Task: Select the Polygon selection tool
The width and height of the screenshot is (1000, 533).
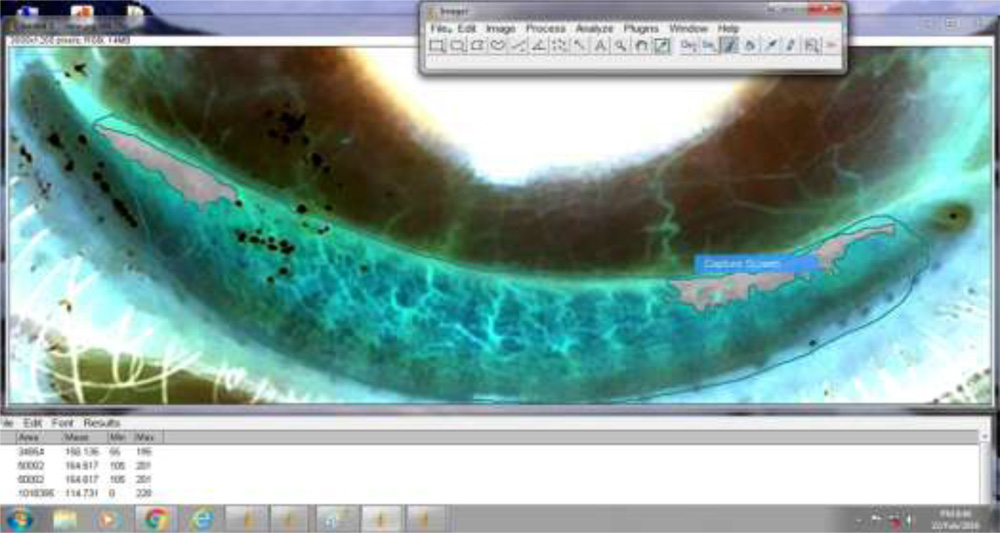Action: pos(477,46)
